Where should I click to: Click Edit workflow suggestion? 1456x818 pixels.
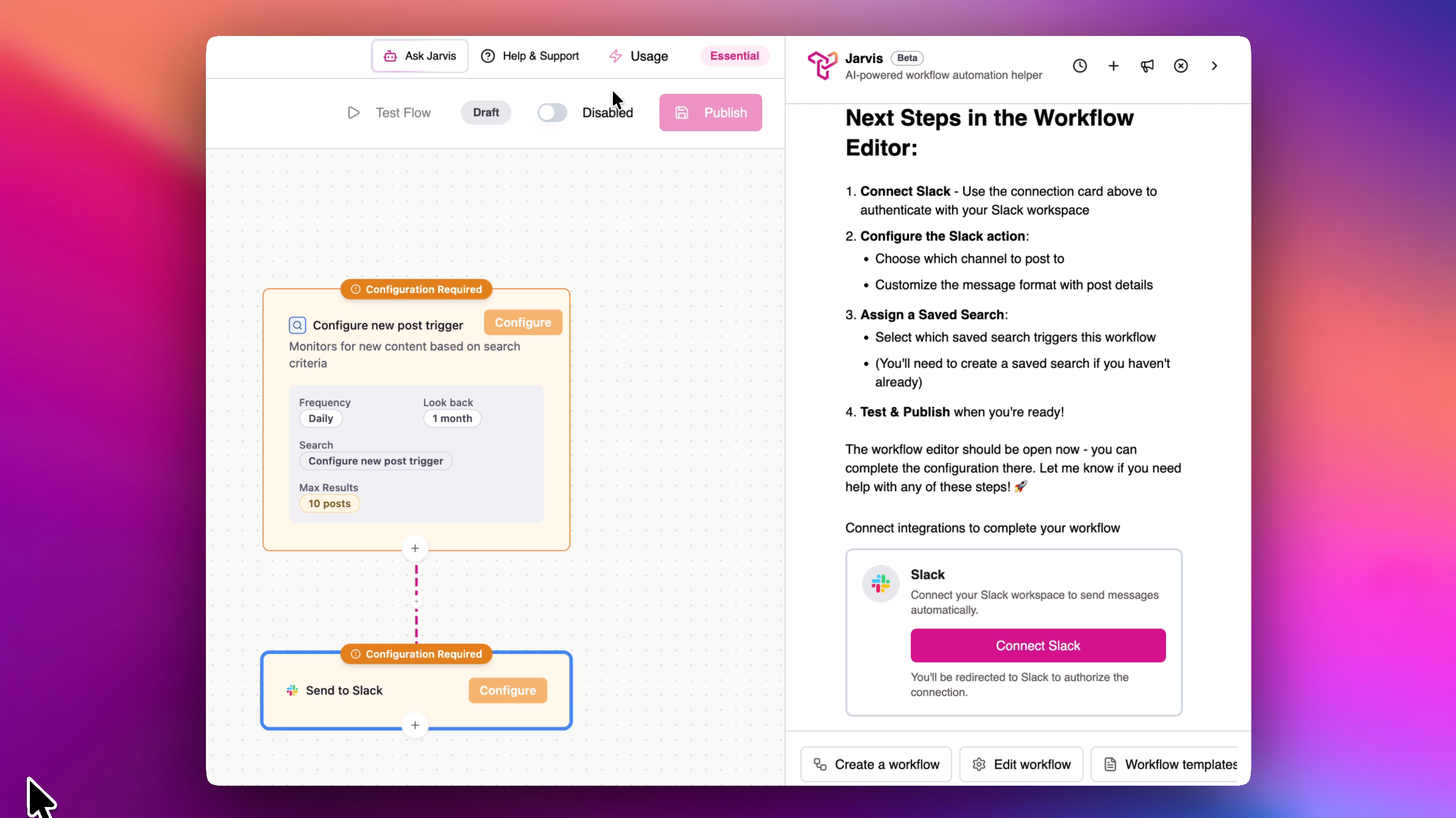coord(1021,764)
